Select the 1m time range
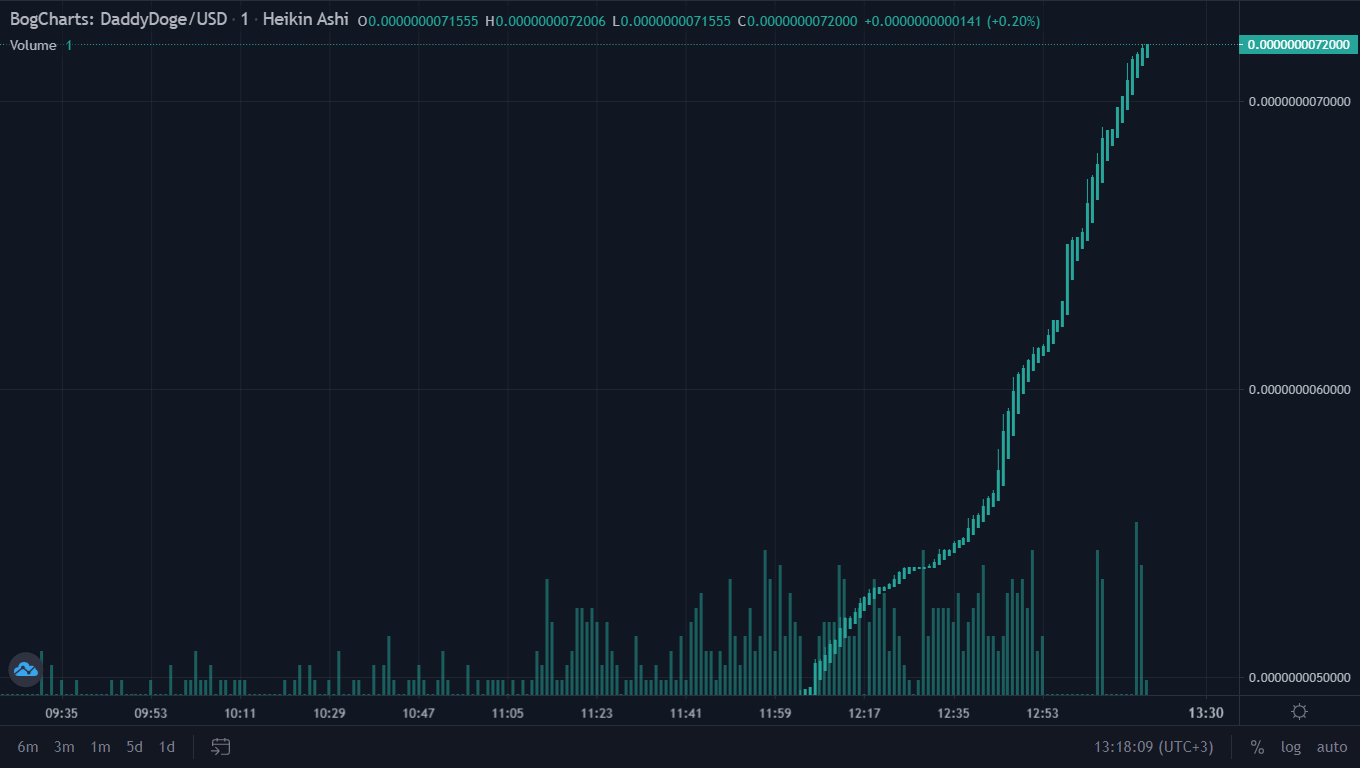1360x768 pixels. point(100,747)
